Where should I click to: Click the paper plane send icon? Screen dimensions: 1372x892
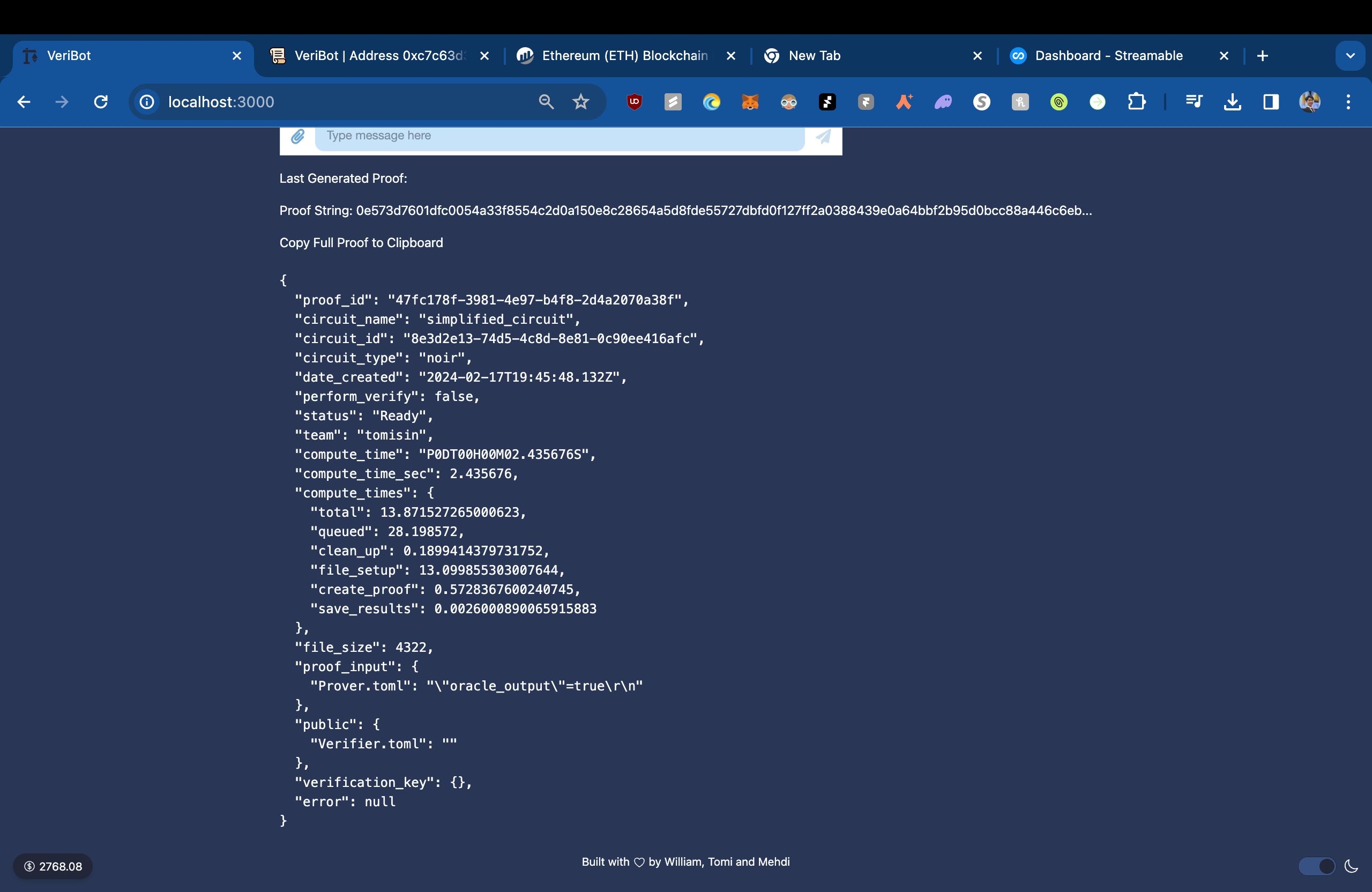click(x=823, y=137)
